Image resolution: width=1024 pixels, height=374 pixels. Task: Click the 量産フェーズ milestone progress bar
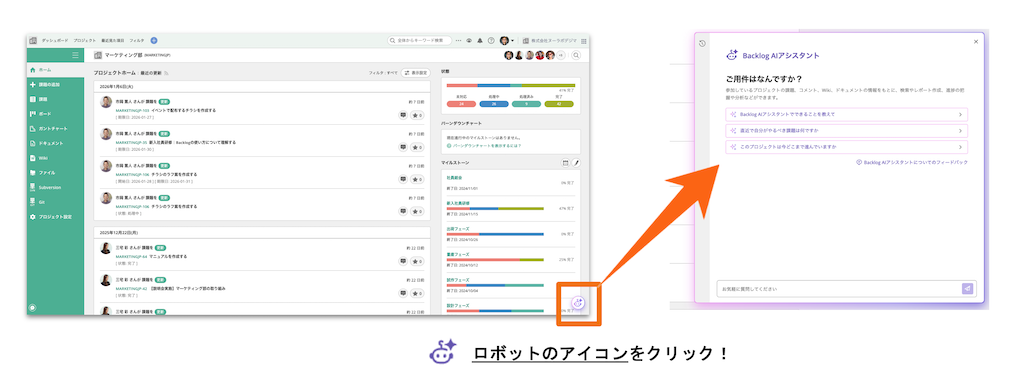[495, 260]
